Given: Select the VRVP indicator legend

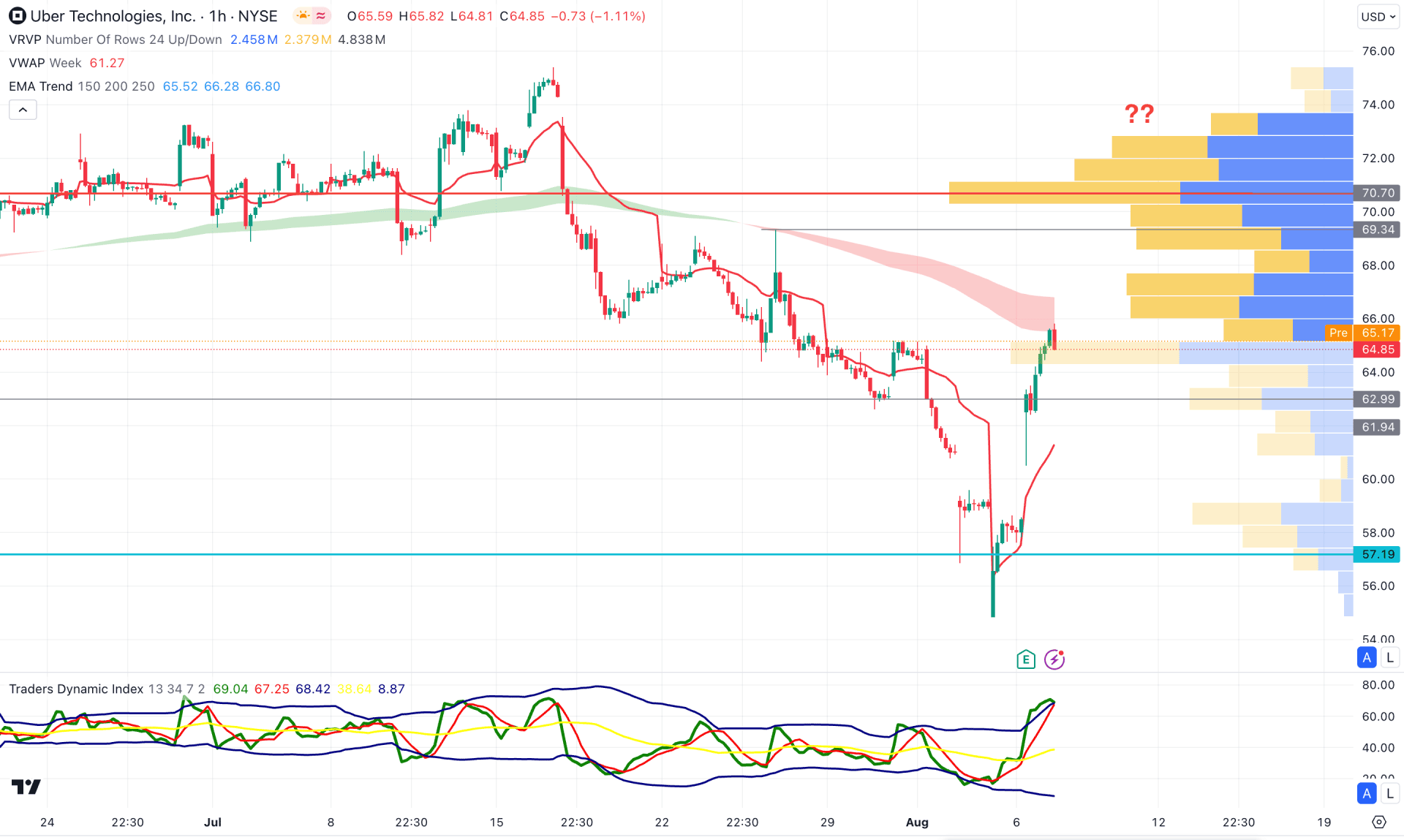Looking at the screenshot, I should 115,39.
